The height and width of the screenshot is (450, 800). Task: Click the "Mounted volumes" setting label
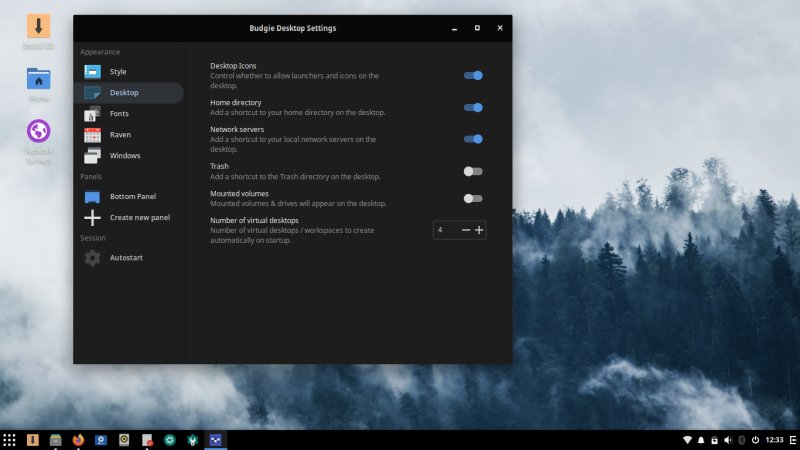(x=239, y=193)
